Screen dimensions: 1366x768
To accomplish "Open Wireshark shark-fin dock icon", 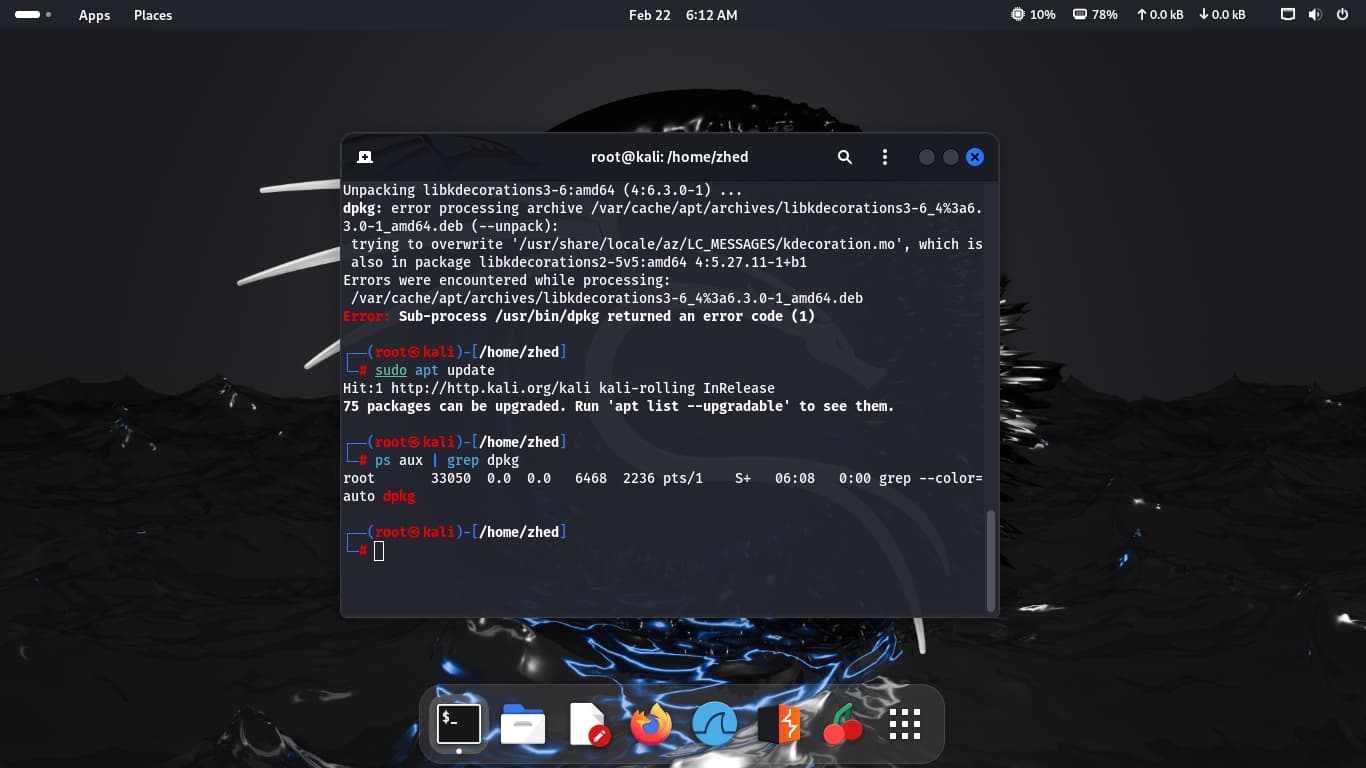I will pos(715,724).
